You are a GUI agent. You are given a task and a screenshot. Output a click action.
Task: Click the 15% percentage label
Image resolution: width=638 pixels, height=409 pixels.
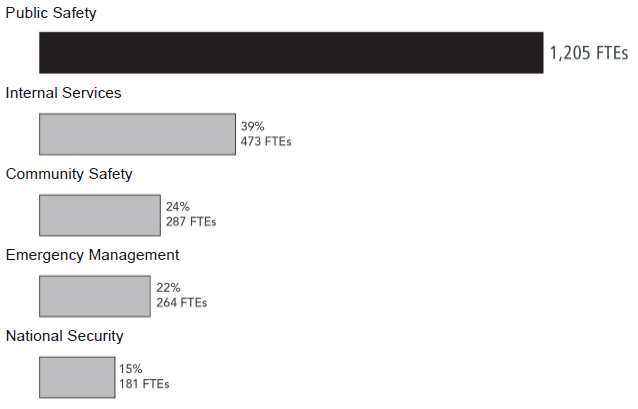coord(131,369)
